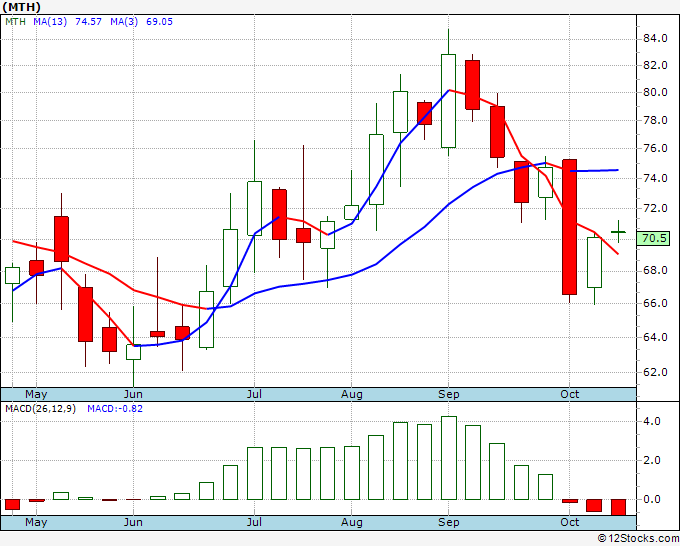The height and width of the screenshot is (546, 680).
Task: Click the 72.0 price axis label
Action: click(x=655, y=208)
